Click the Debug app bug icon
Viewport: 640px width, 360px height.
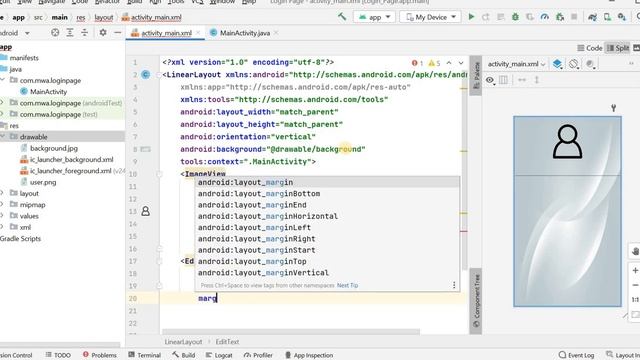point(516,17)
